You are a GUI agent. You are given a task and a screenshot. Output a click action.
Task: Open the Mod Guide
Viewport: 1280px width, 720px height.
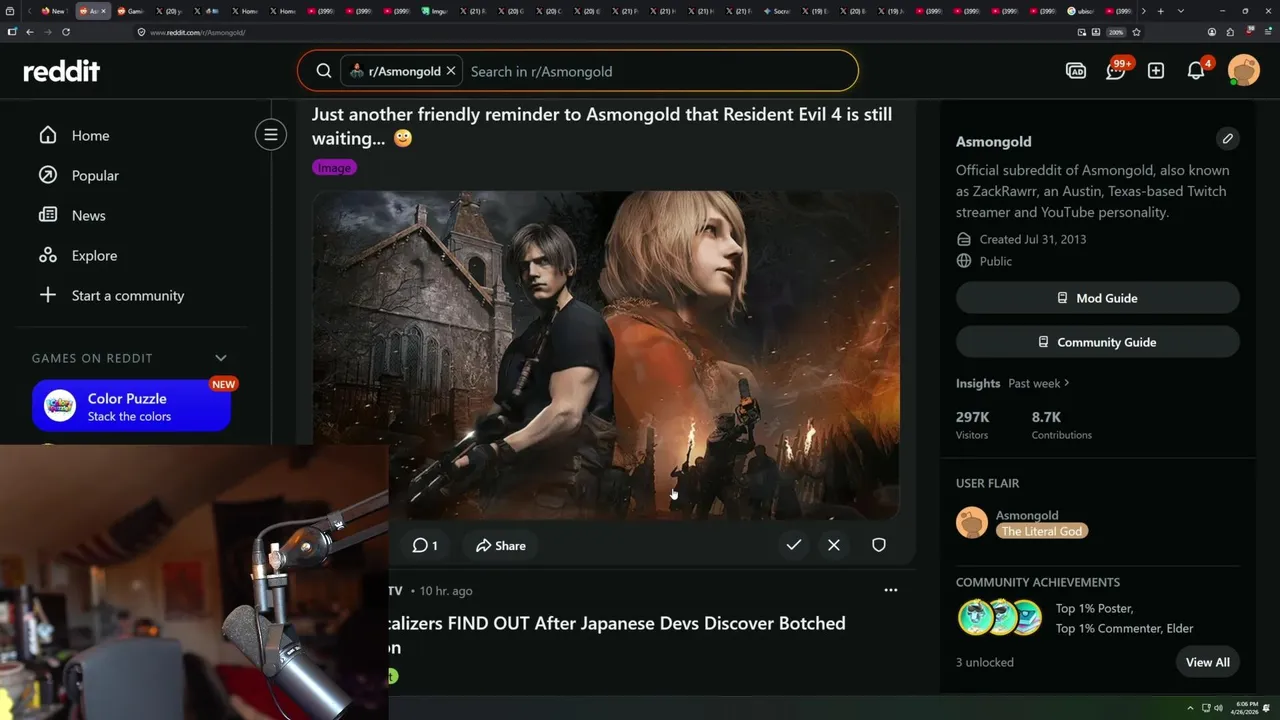pos(1098,298)
